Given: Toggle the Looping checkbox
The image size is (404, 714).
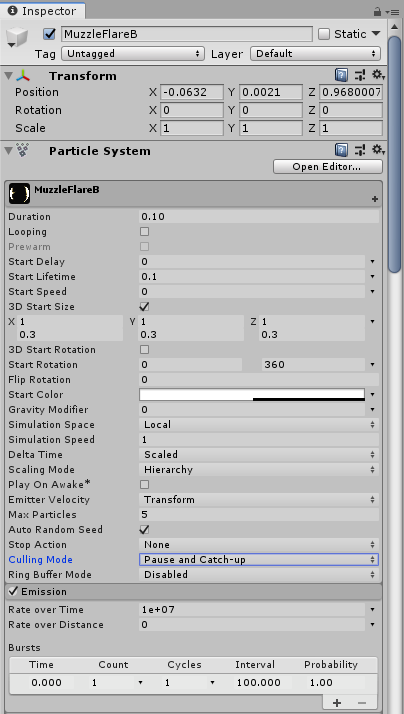Looking at the screenshot, I should coord(144,232).
